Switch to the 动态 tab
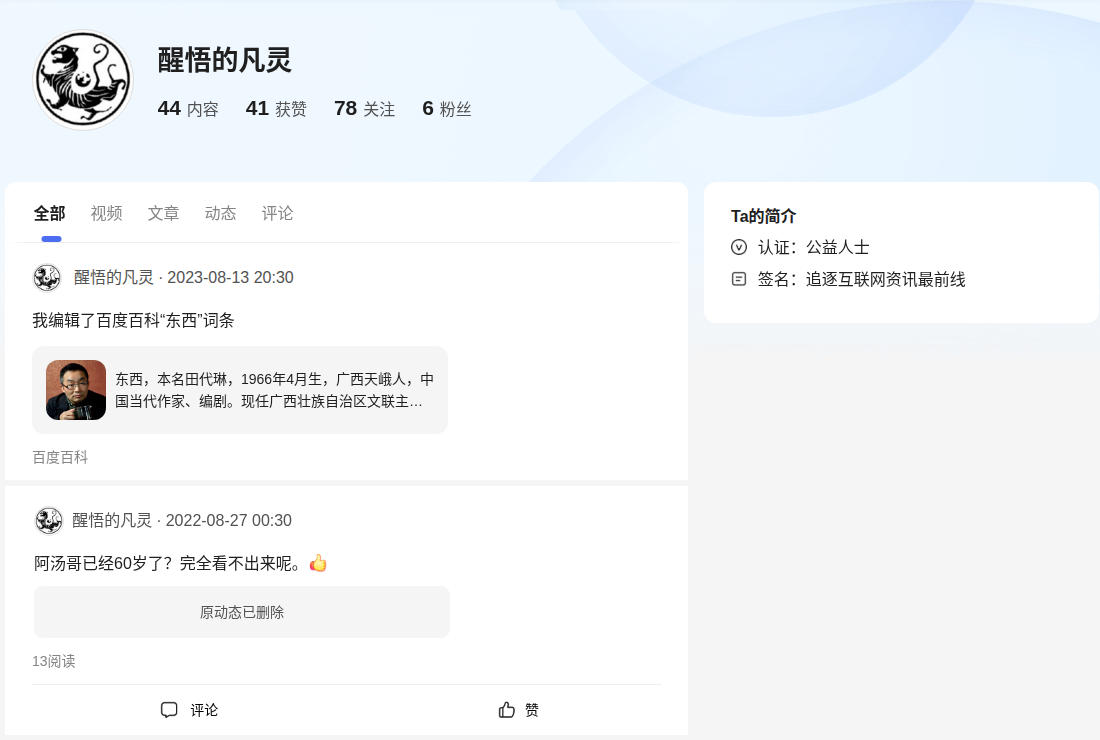 click(220, 213)
